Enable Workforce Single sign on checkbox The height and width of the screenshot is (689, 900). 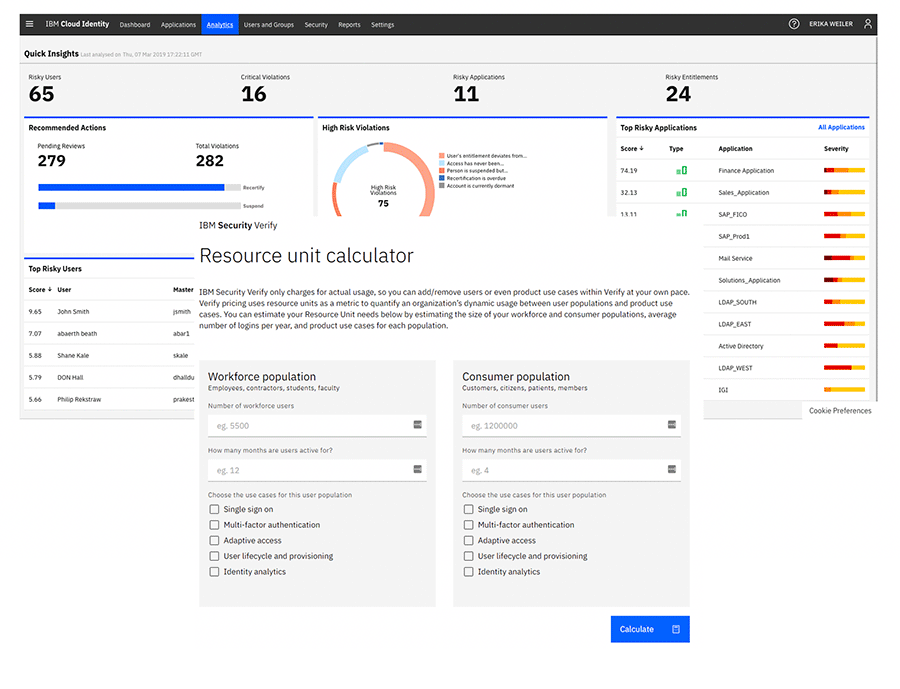[214, 509]
